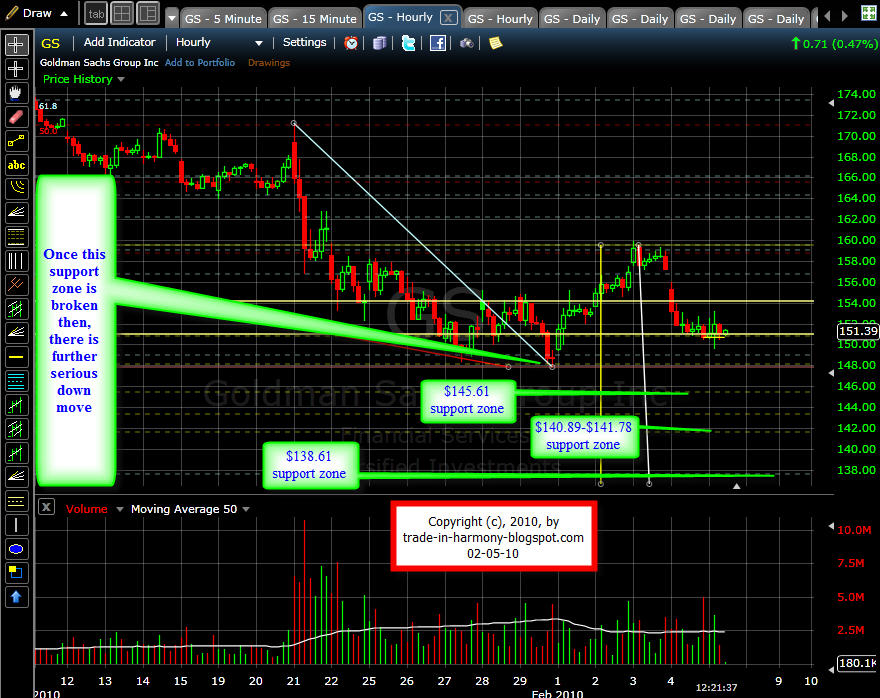Select the hand pan tool
880x698 pixels.
[x=16, y=93]
